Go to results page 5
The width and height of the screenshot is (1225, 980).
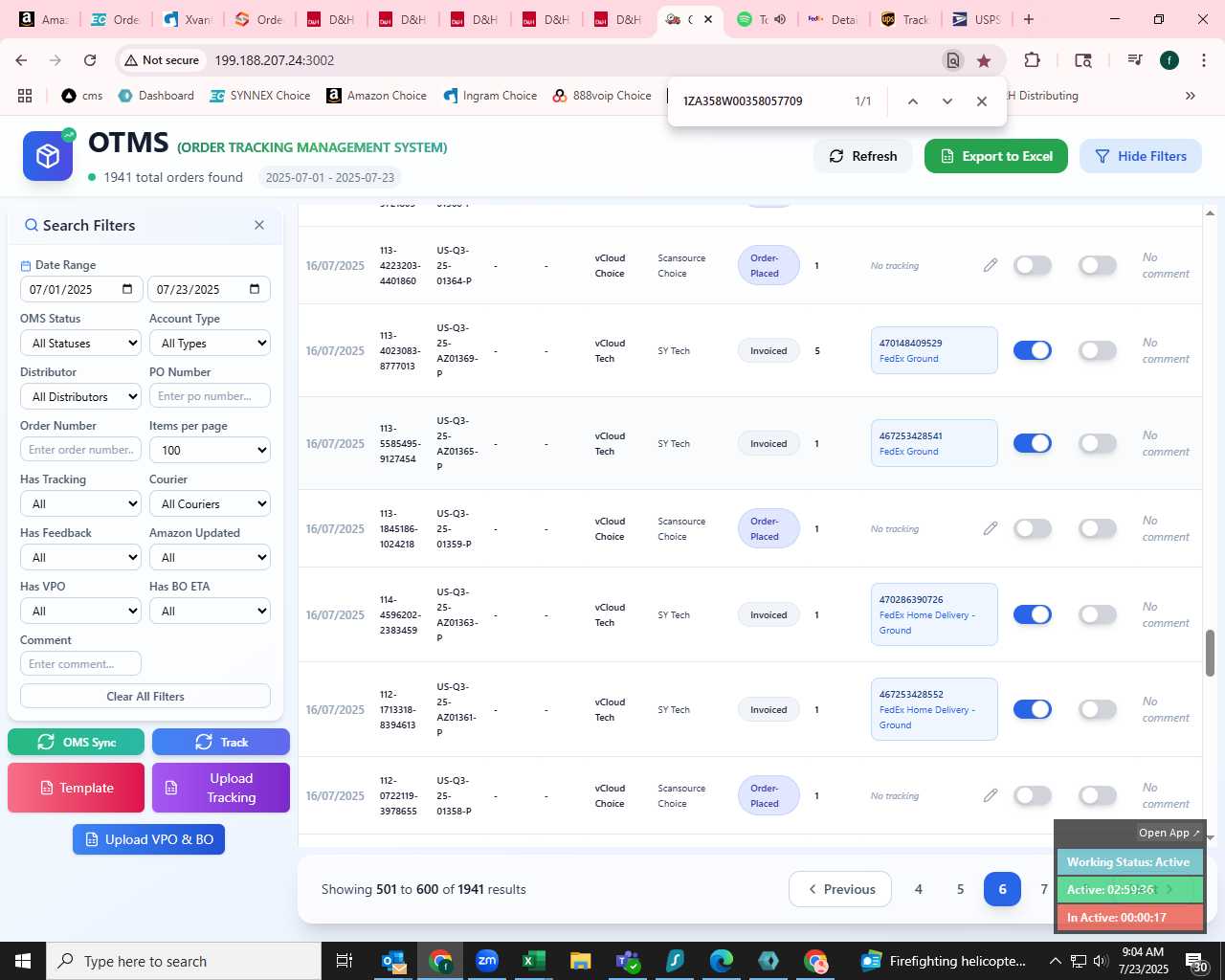pyautogui.click(x=960, y=889)
